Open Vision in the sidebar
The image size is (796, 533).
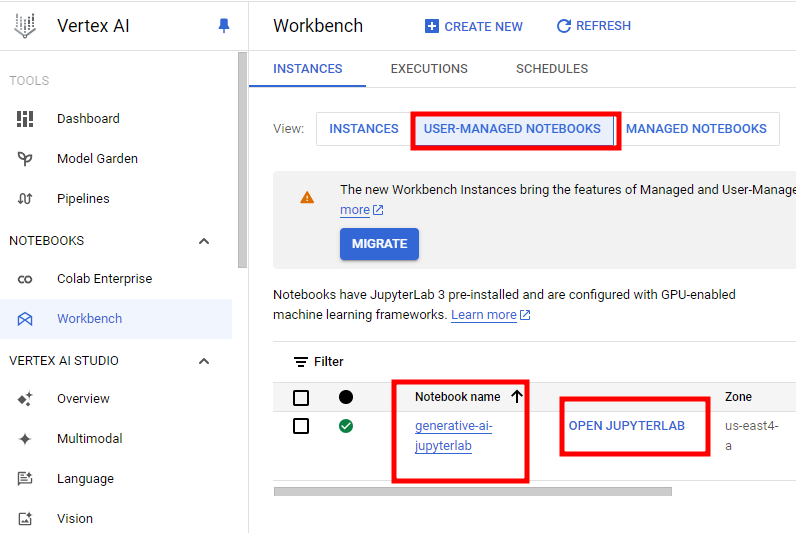75,519
